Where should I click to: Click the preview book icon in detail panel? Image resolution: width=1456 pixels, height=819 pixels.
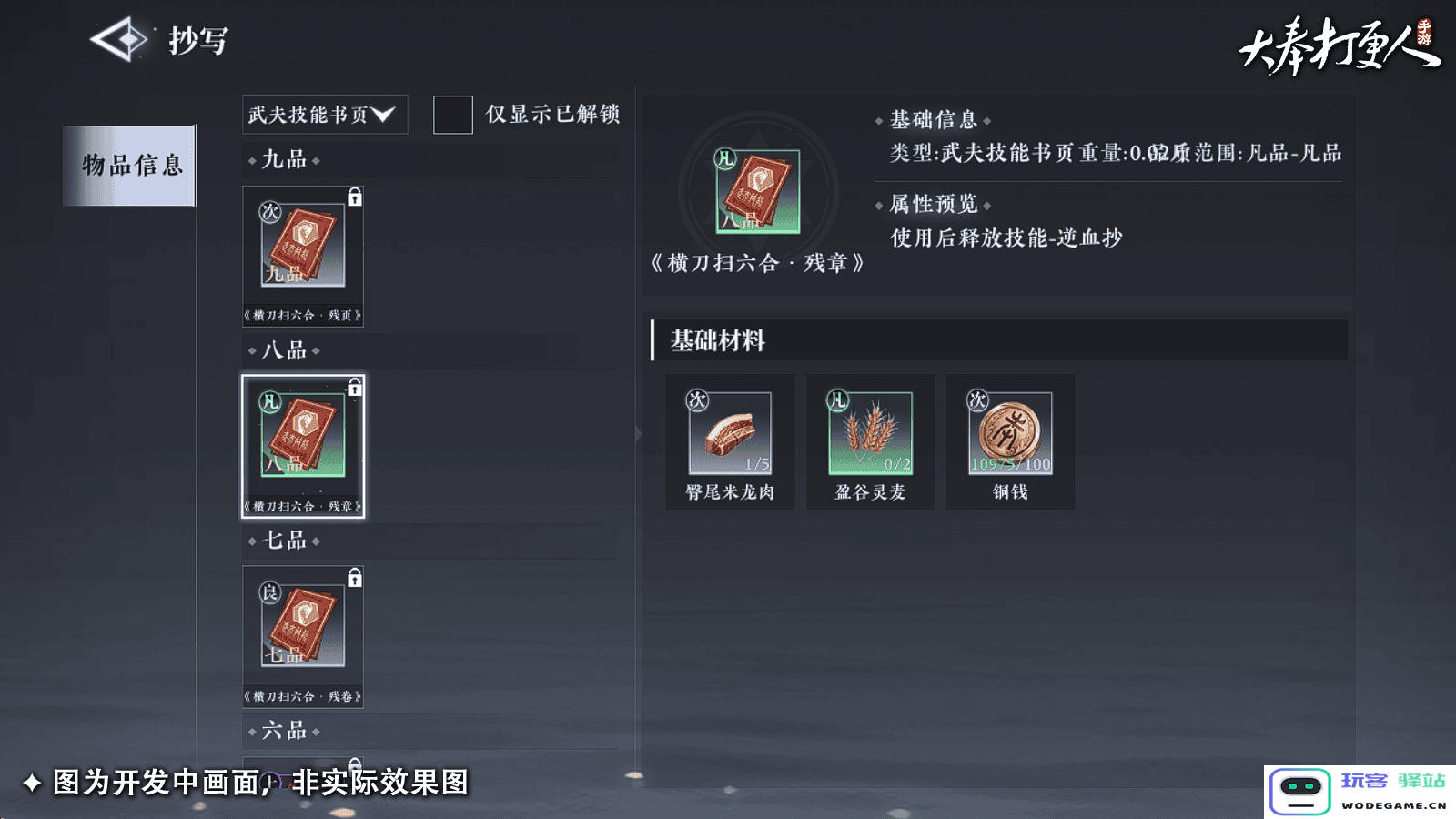757,192
